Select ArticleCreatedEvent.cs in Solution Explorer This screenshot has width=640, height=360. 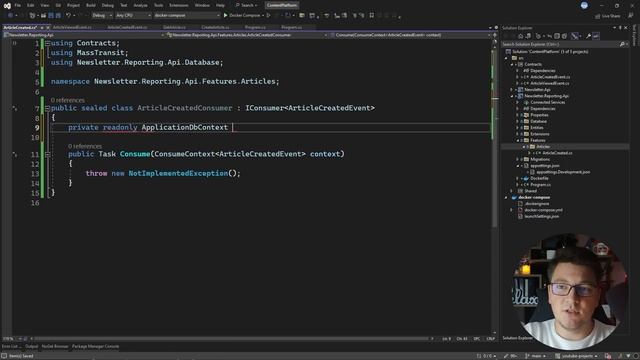point(549,77)
